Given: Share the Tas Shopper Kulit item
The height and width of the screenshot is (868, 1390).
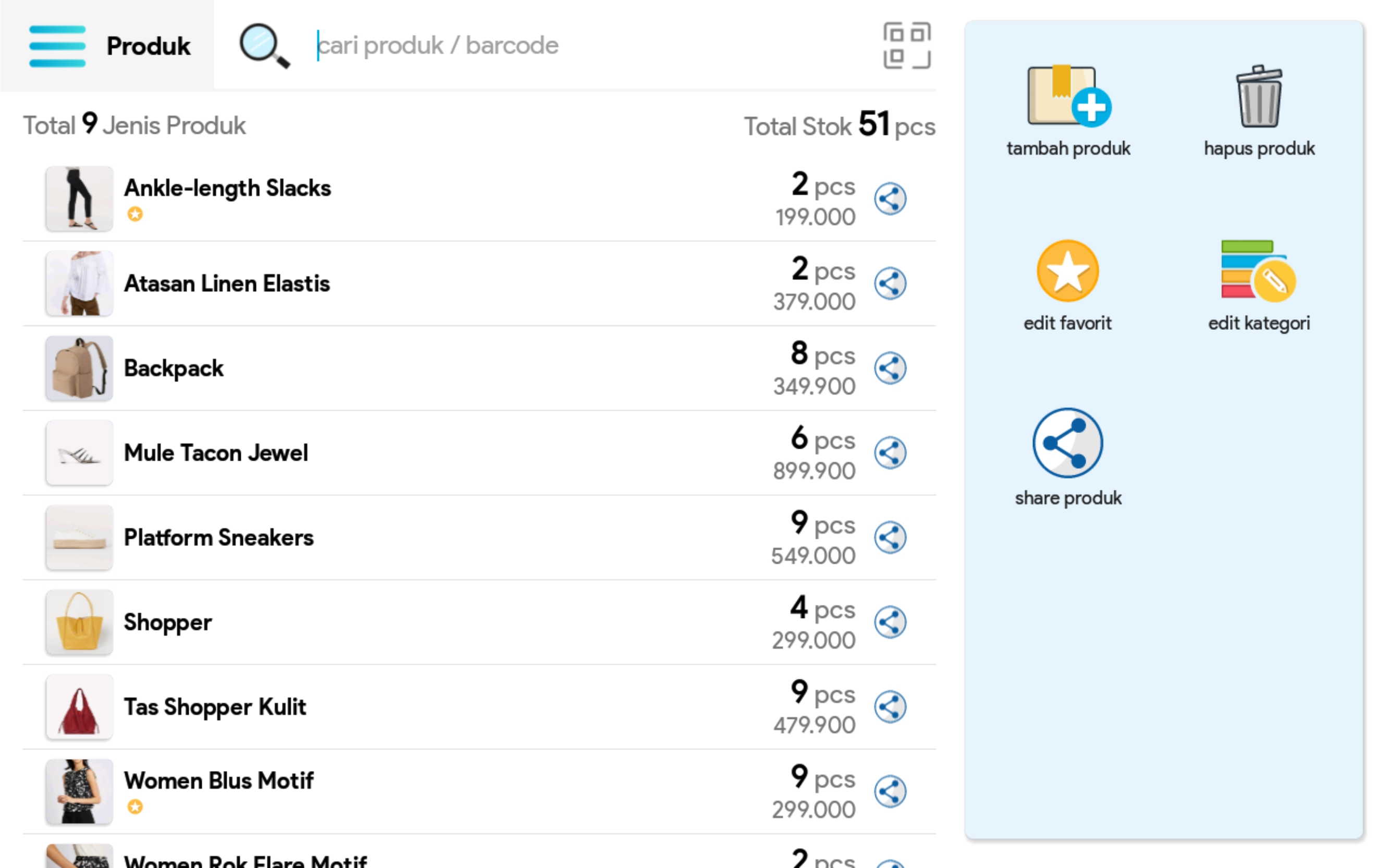Looking at the screenshot, I should click(x=890, y=706).
